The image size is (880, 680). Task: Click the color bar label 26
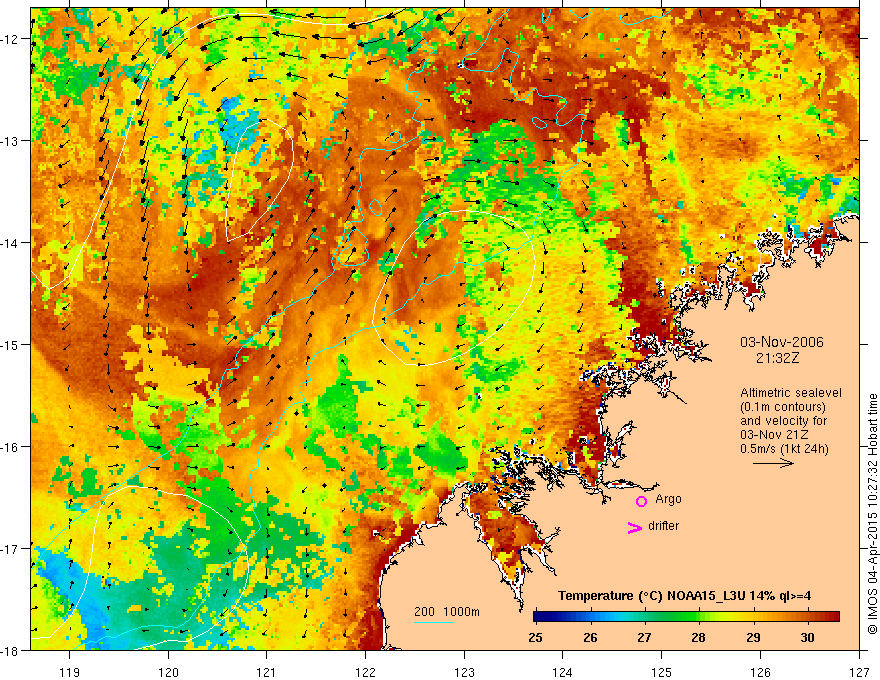(590, 637)
